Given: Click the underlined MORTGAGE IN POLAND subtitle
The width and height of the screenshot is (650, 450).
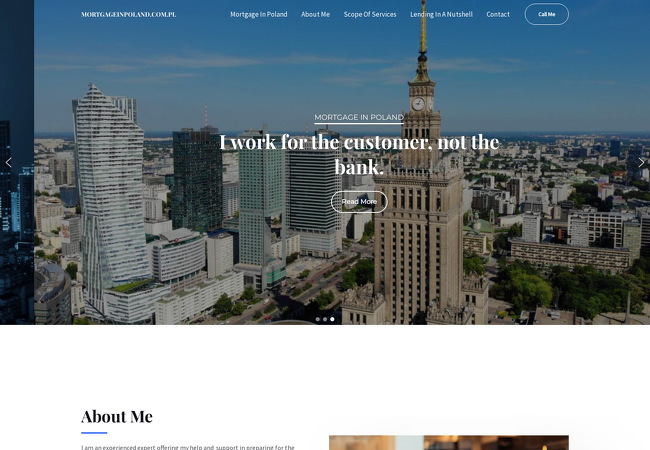Looking at the screenshot, I should [x=359, y=118].
